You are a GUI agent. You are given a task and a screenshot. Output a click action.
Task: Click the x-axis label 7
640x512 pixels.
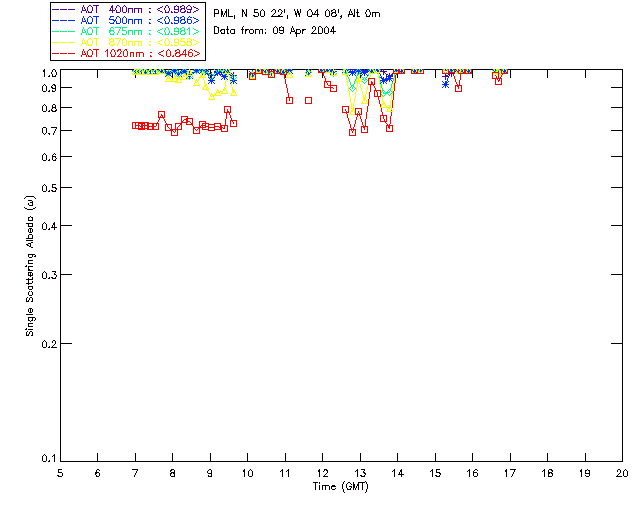pos(135,473)
